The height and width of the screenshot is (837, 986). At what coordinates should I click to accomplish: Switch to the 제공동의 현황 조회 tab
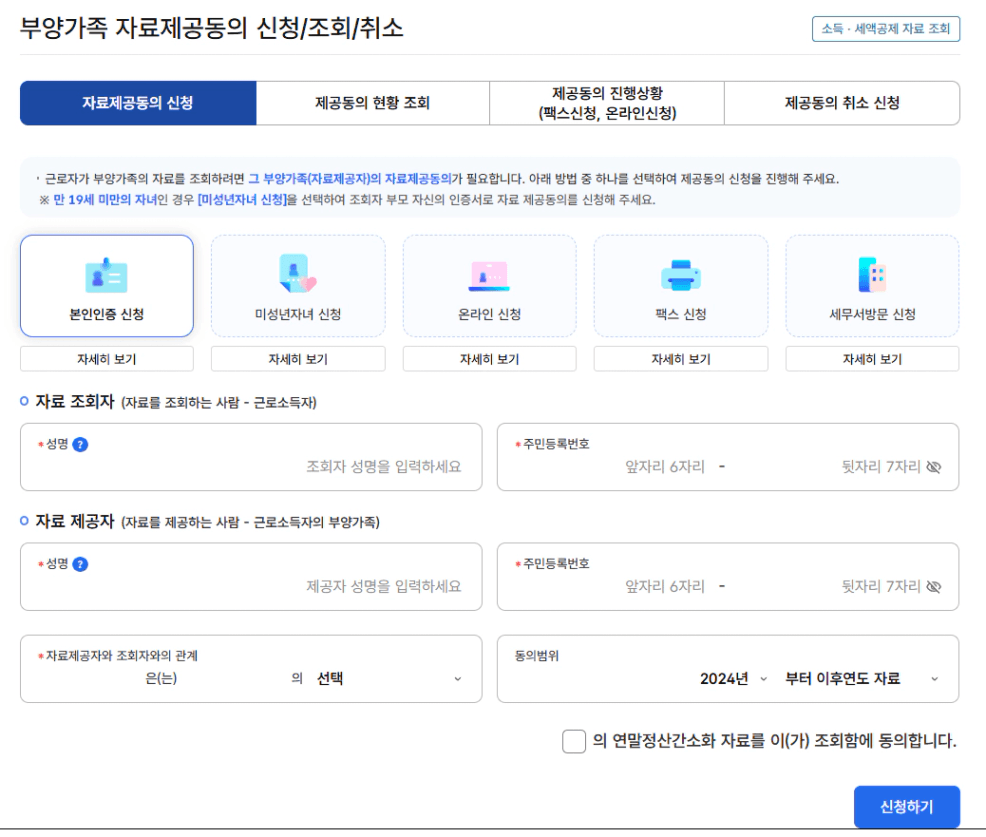tap(372, 103)
